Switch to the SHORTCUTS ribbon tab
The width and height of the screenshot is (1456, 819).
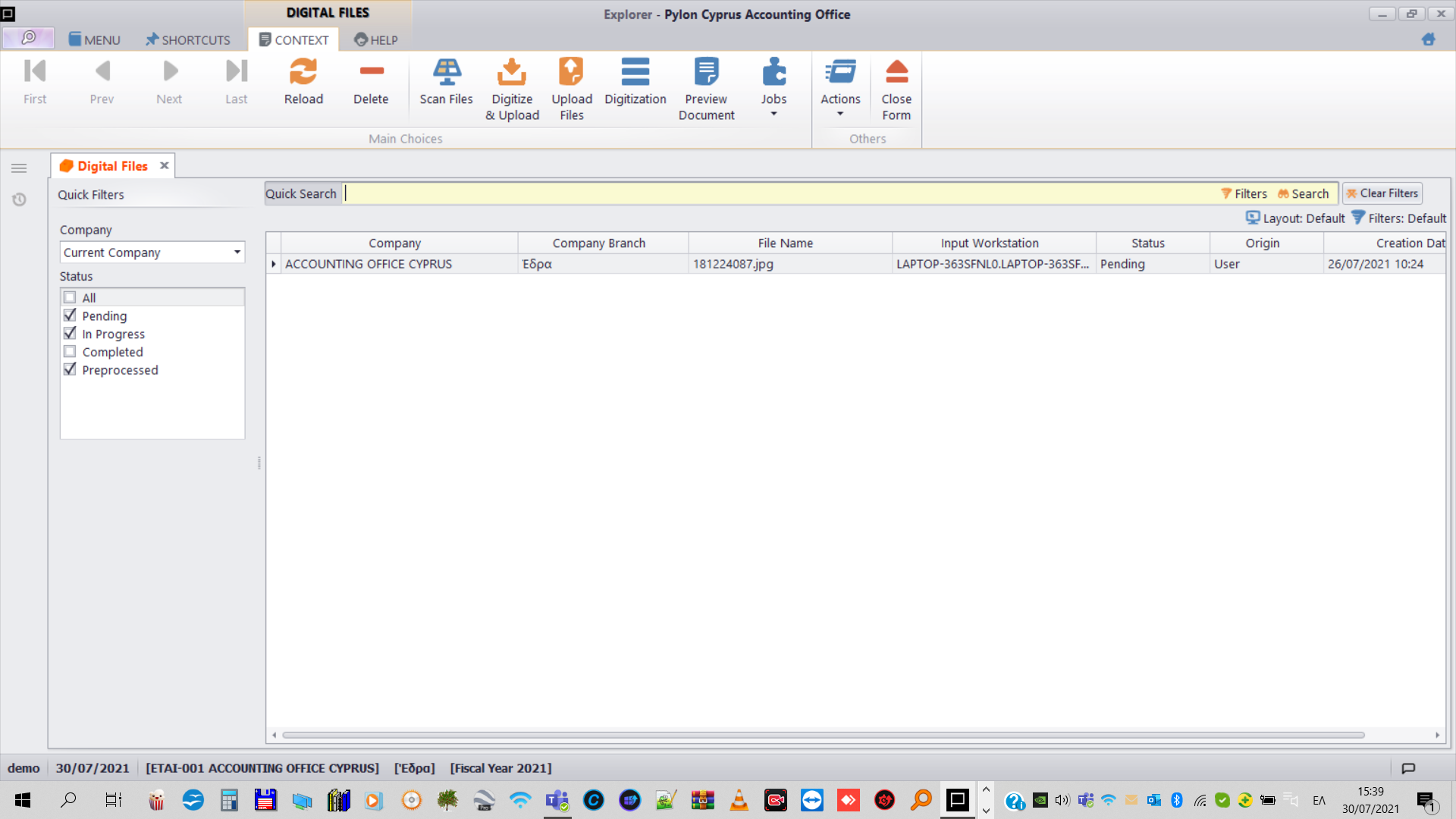pyautogui.click(x=187, y=40)
